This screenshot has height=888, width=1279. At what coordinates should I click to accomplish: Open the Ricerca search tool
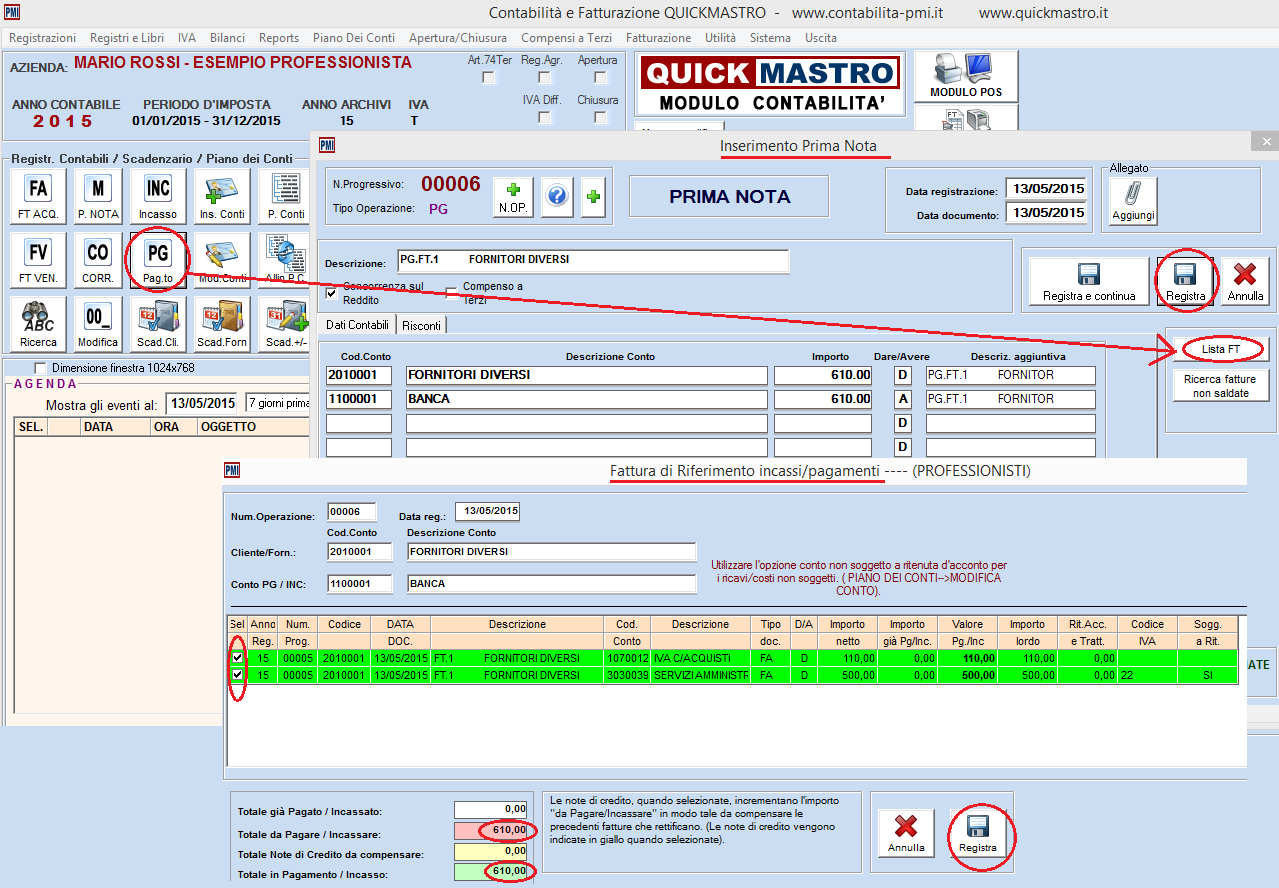(39, 323)
